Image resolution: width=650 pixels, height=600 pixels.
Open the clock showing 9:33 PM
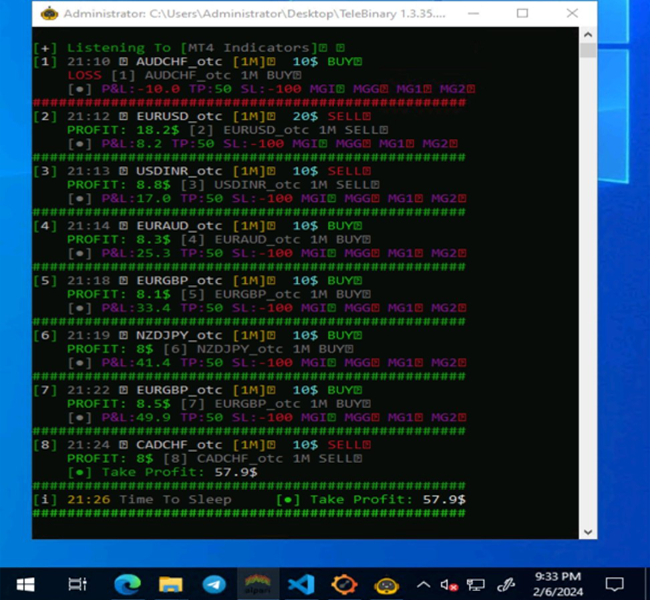coord(560,584)
